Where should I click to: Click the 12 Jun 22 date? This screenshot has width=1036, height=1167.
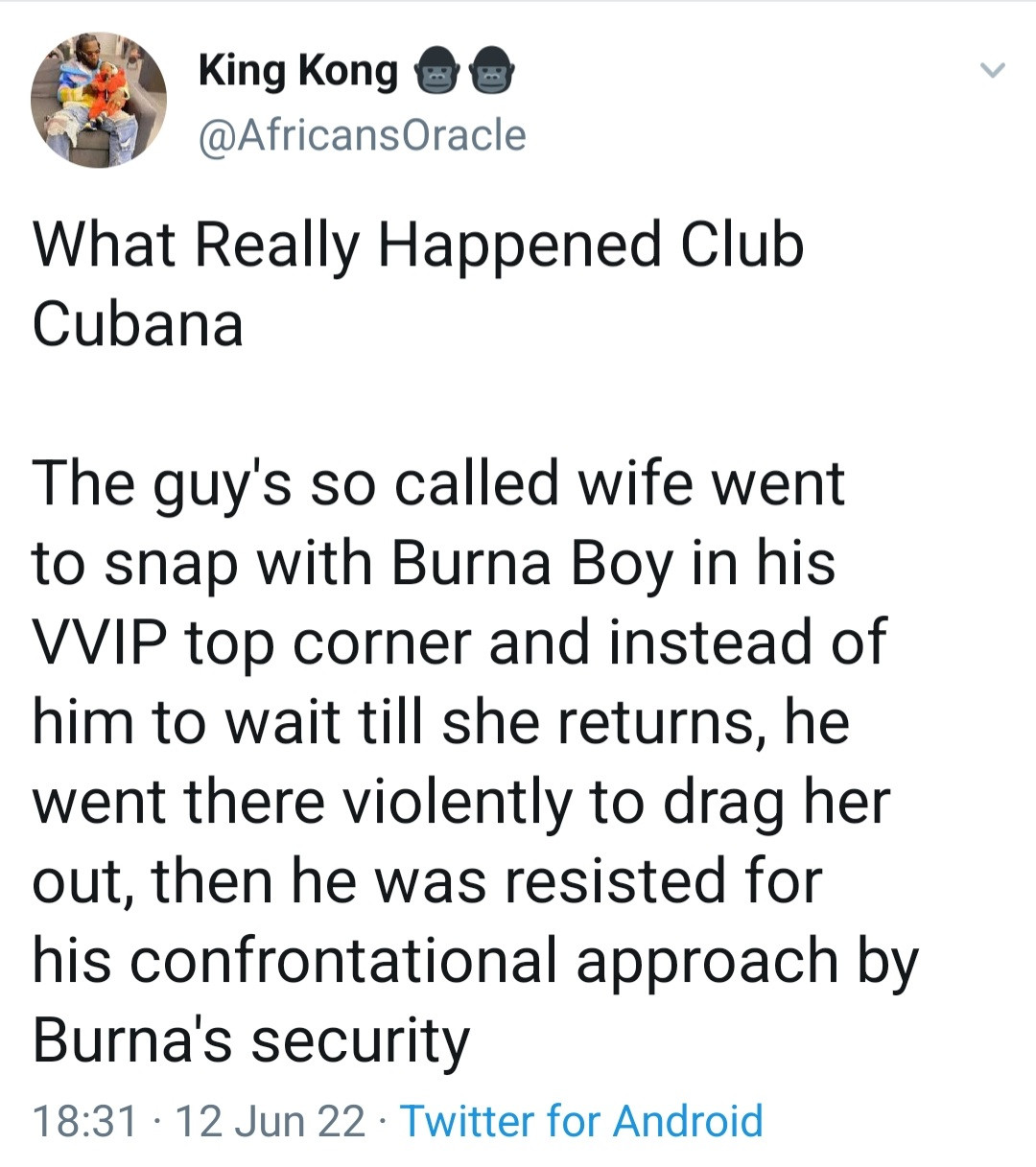click(271, 1120)
